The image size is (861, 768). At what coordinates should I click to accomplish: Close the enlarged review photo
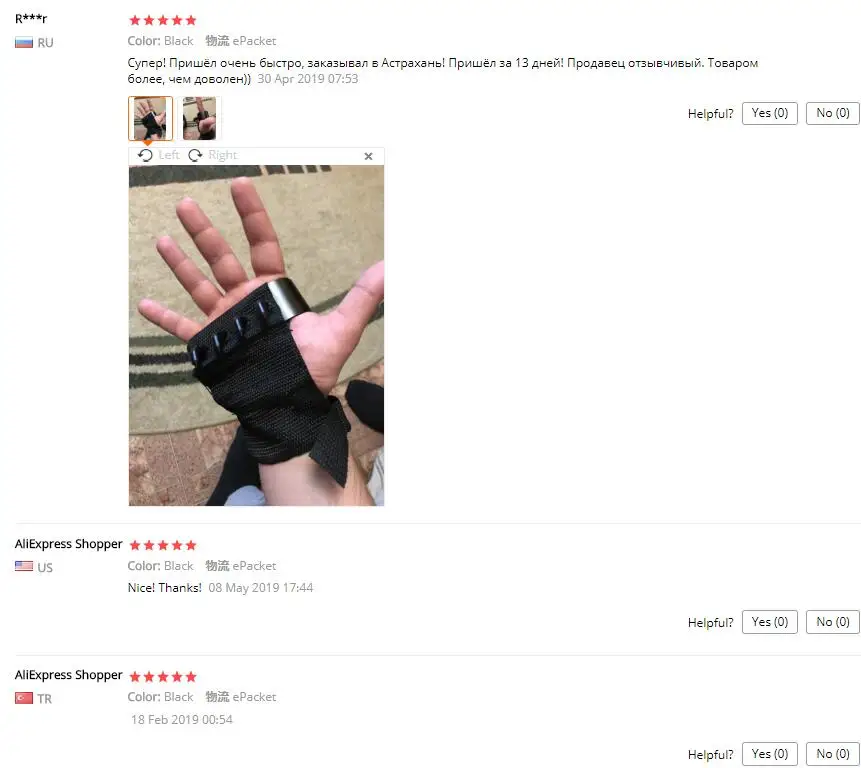point(368,156)
